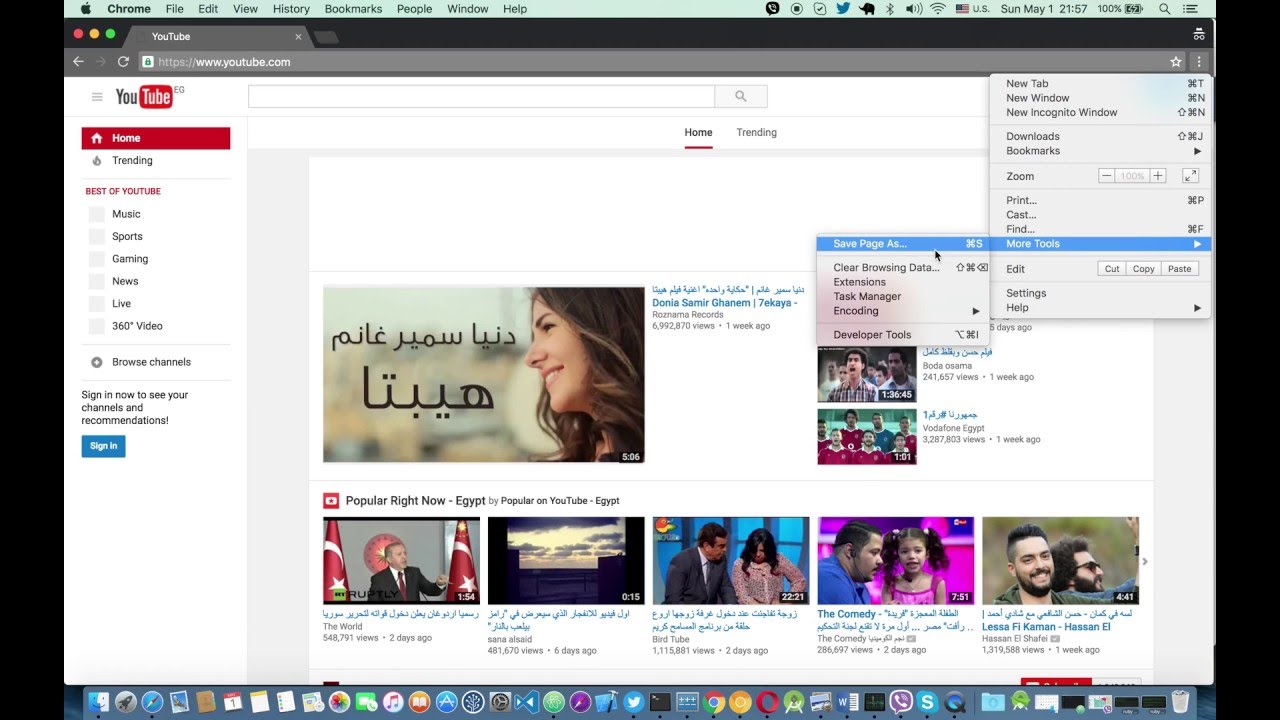This screenshot has height=720, width=1280.
Task: Click the Copy button in Edit row
Action: 1144,269
